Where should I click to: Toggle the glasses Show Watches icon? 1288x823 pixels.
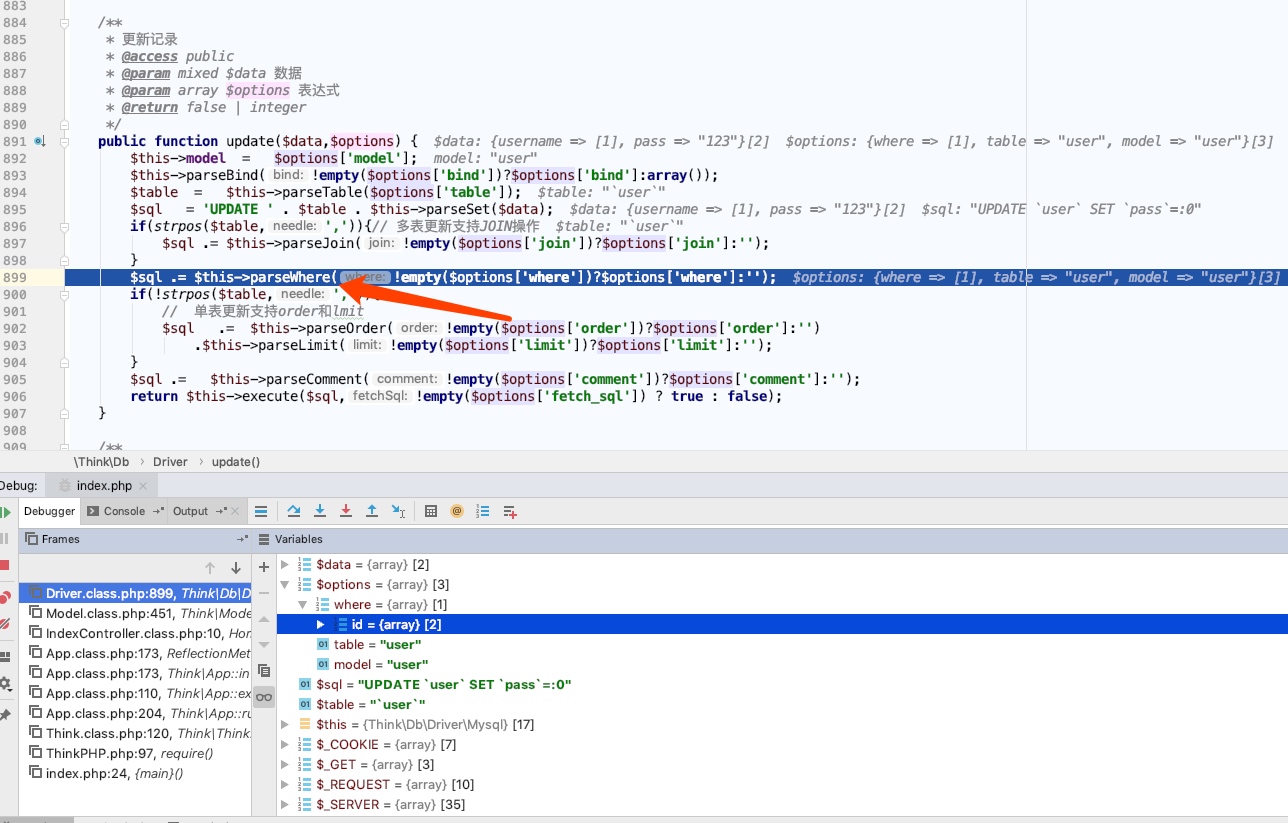point(264,697)
